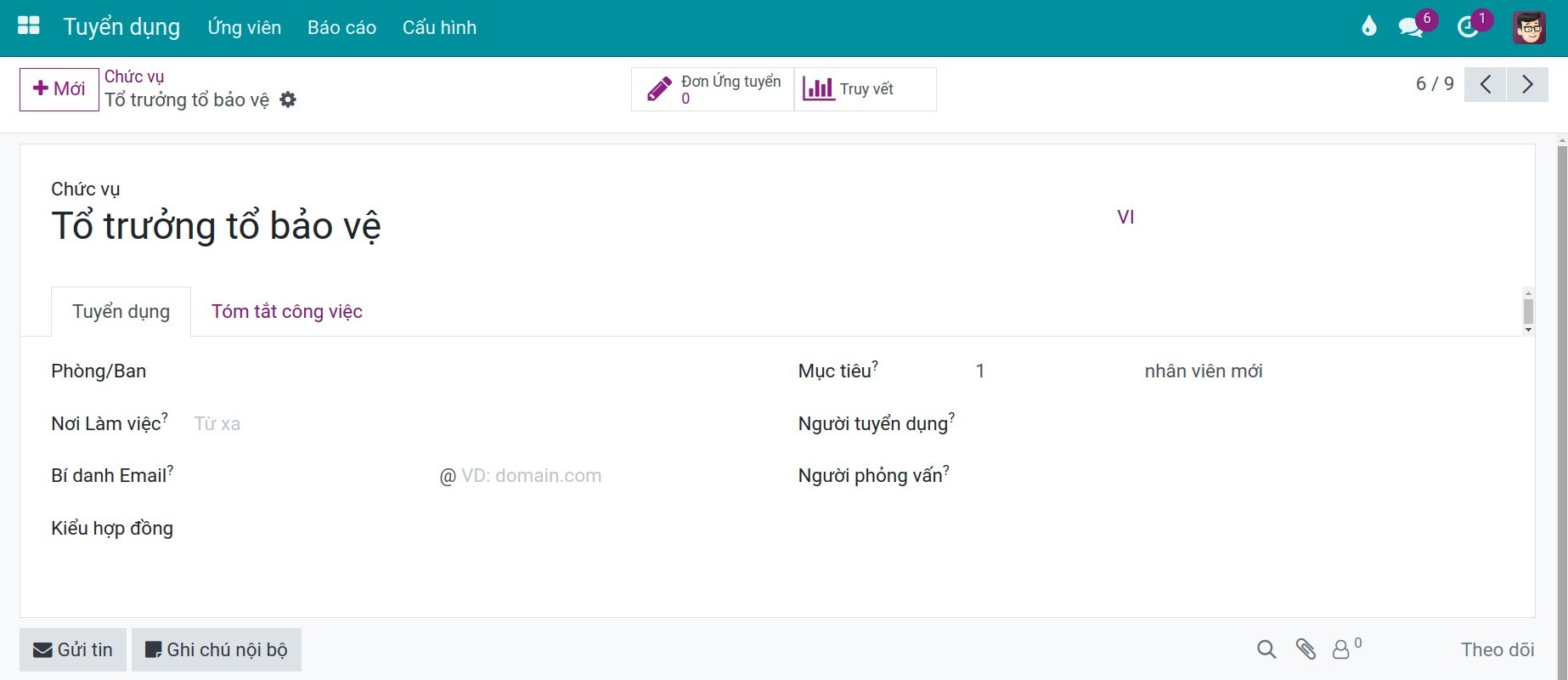Click the Bí danh Email help question mark

coord(170,470)
